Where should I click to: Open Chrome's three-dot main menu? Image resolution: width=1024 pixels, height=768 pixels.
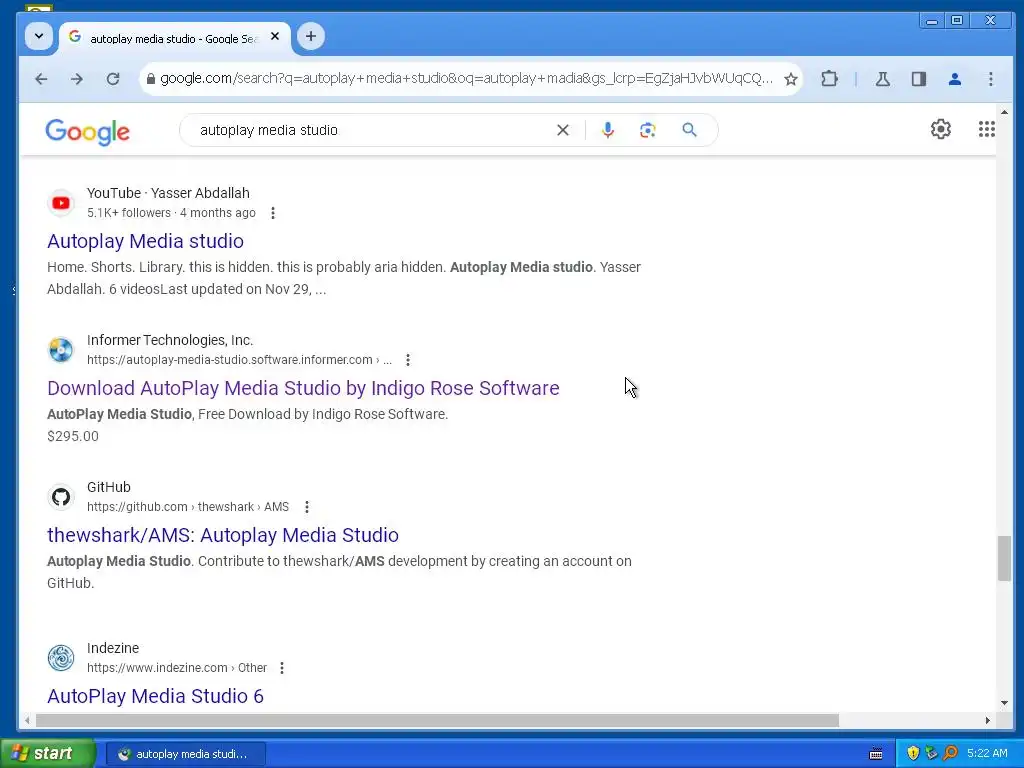coord(991,79)
